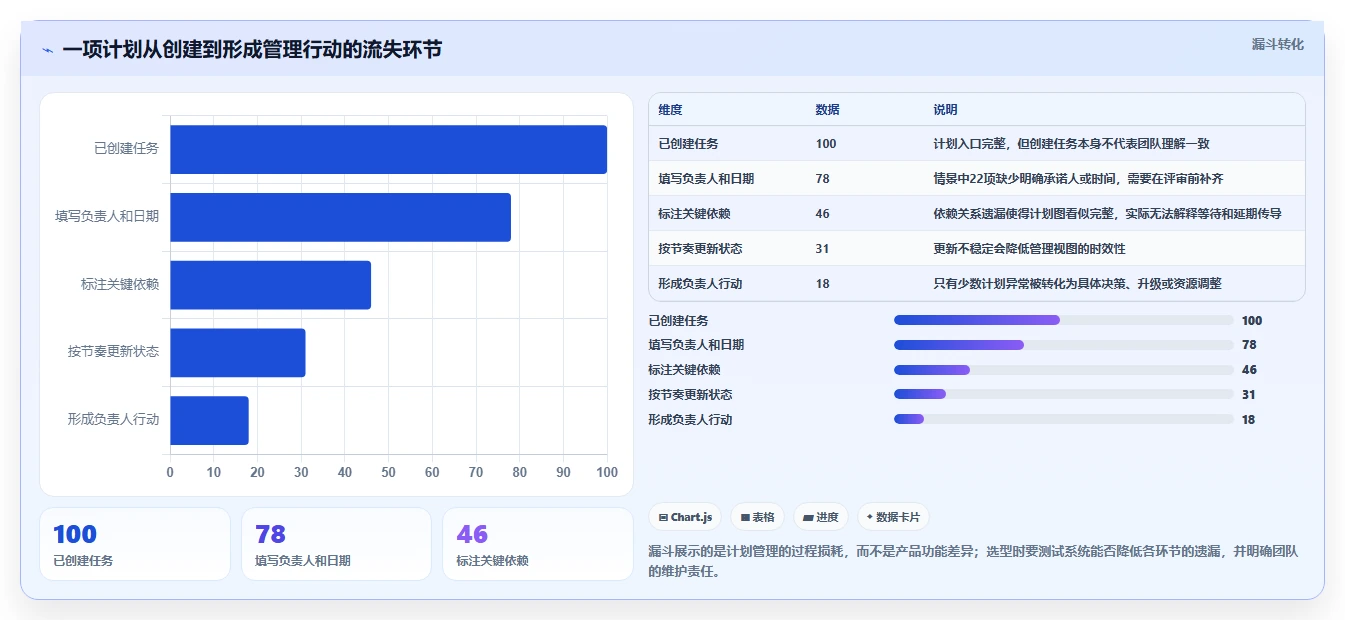Click table cell 填写负责人和日期 in 维度 column
The width and height of the screenshot is (1345, 620).
pyautogui.click(x=706, y=179)
